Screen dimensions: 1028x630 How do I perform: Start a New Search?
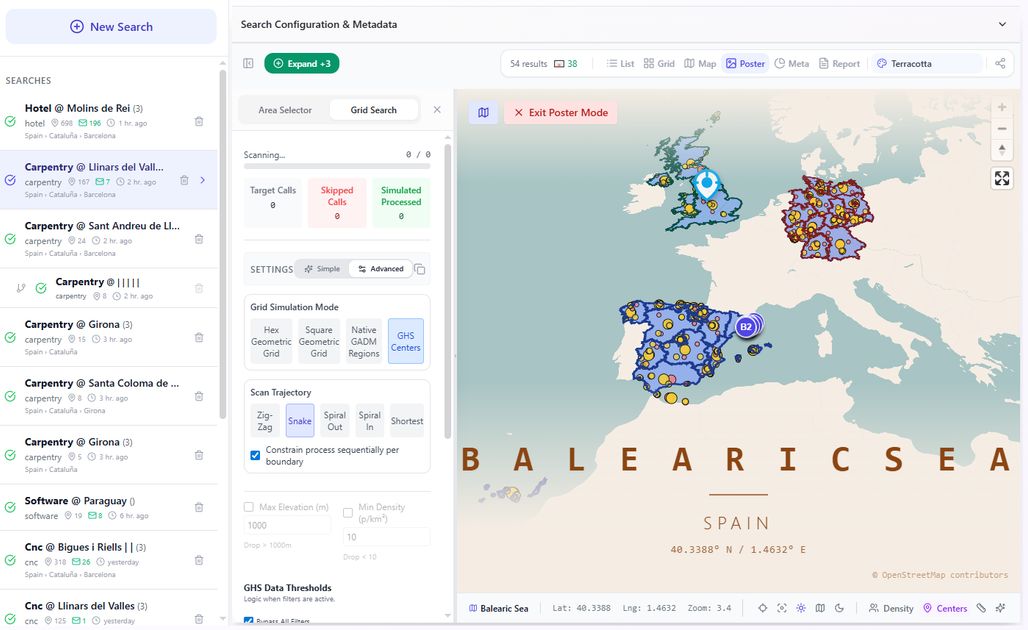[111, 27]
